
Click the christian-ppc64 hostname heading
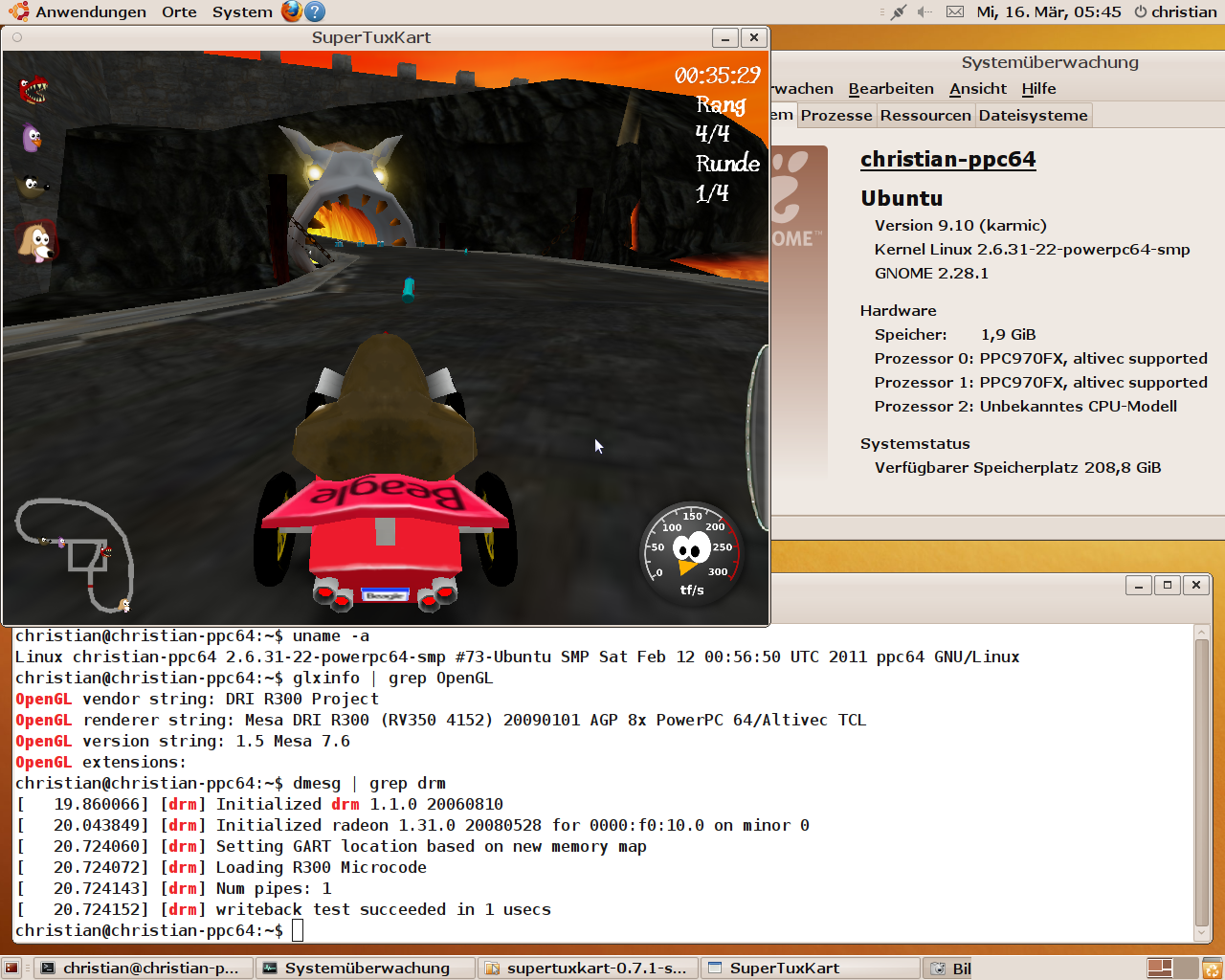(x=947, y=159)
